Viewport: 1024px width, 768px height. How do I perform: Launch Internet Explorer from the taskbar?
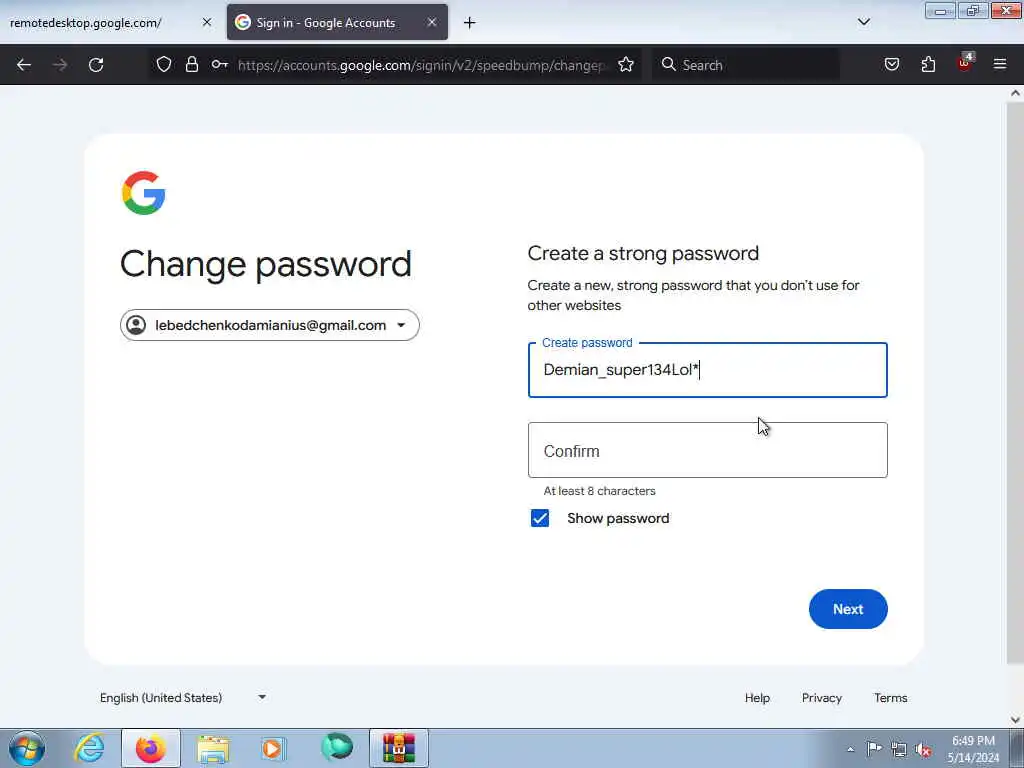click(89, 748)
